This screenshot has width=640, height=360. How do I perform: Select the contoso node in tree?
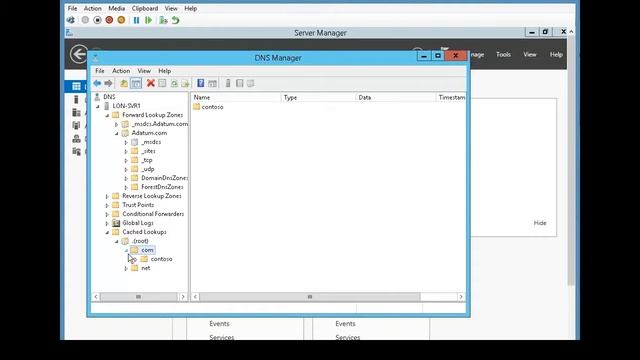[161, 259]
